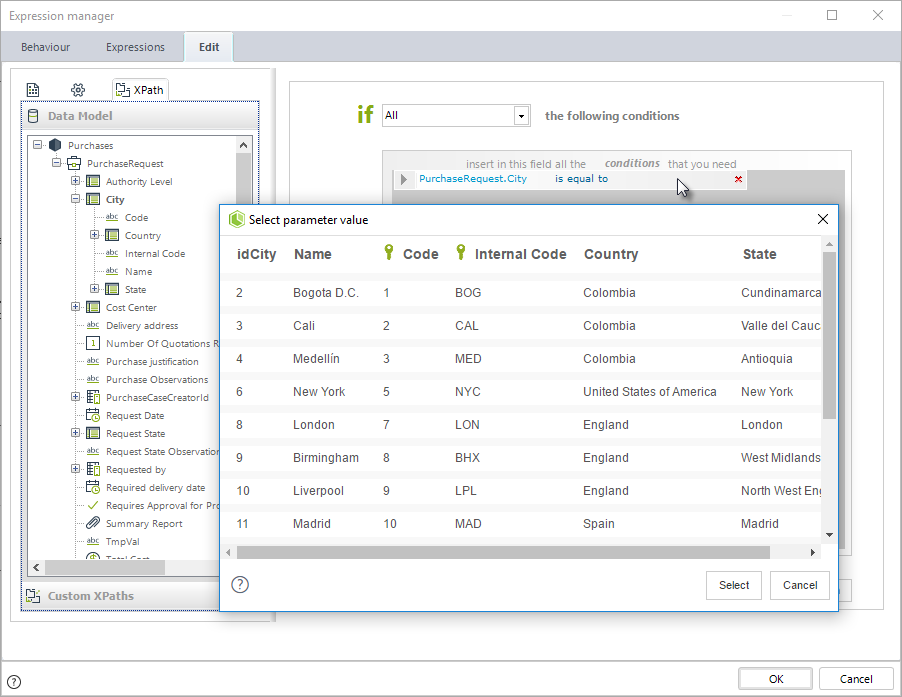Click OK in Expression manager

(x=775, y=679)
